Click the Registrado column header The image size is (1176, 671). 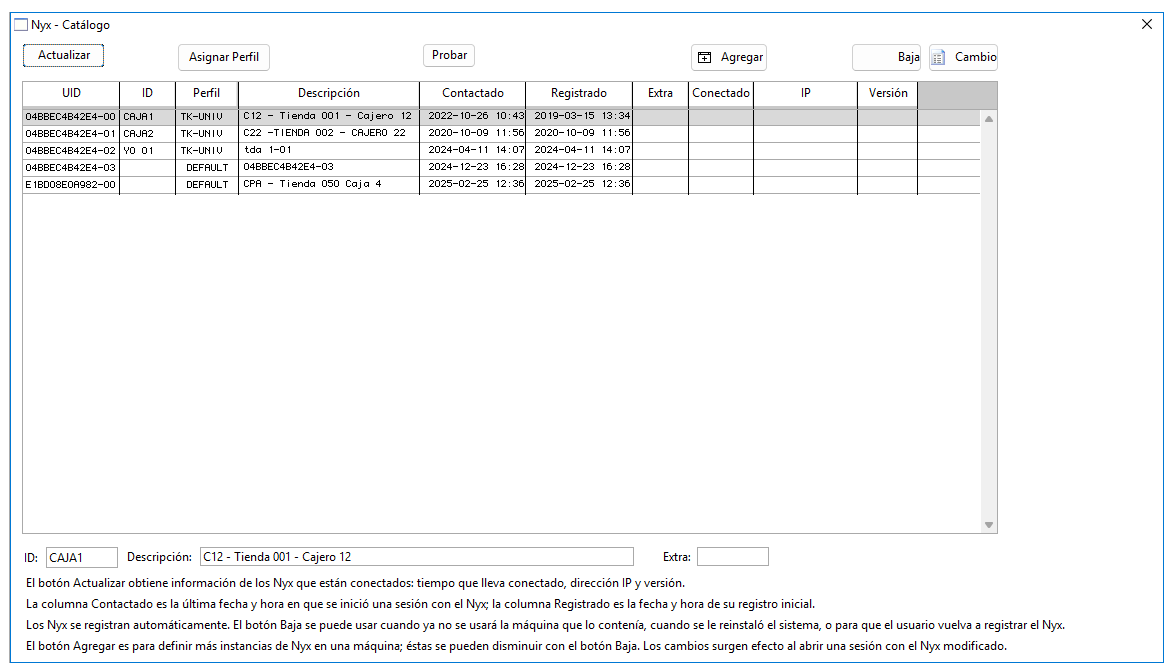point(579,94)
